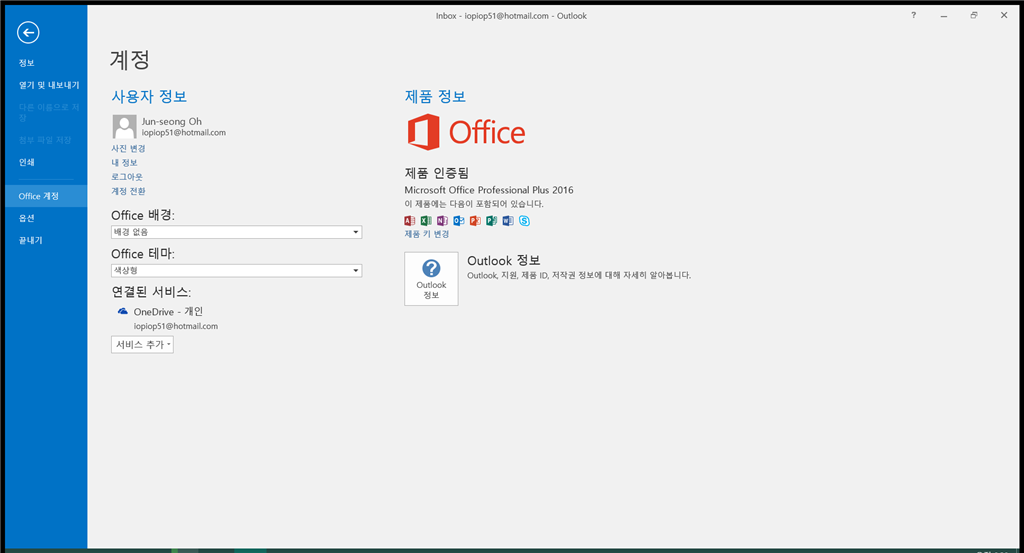Minimize the Outlook window

[944, 15]
